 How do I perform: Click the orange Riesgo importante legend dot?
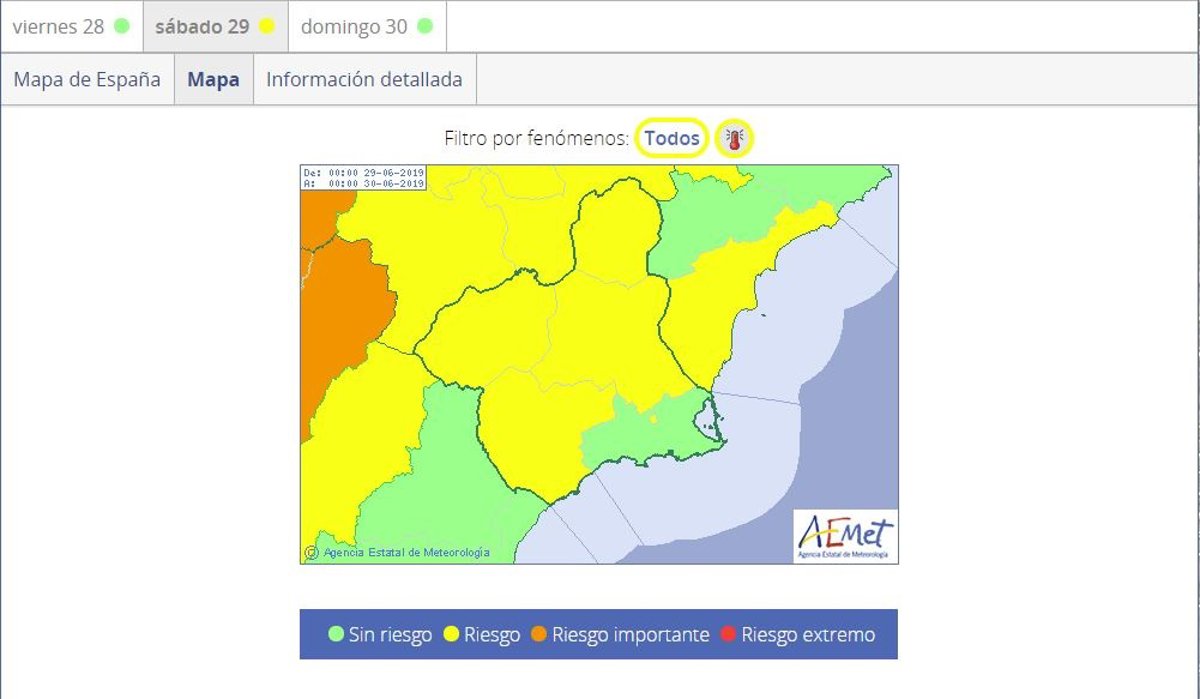tap(539, 635)
